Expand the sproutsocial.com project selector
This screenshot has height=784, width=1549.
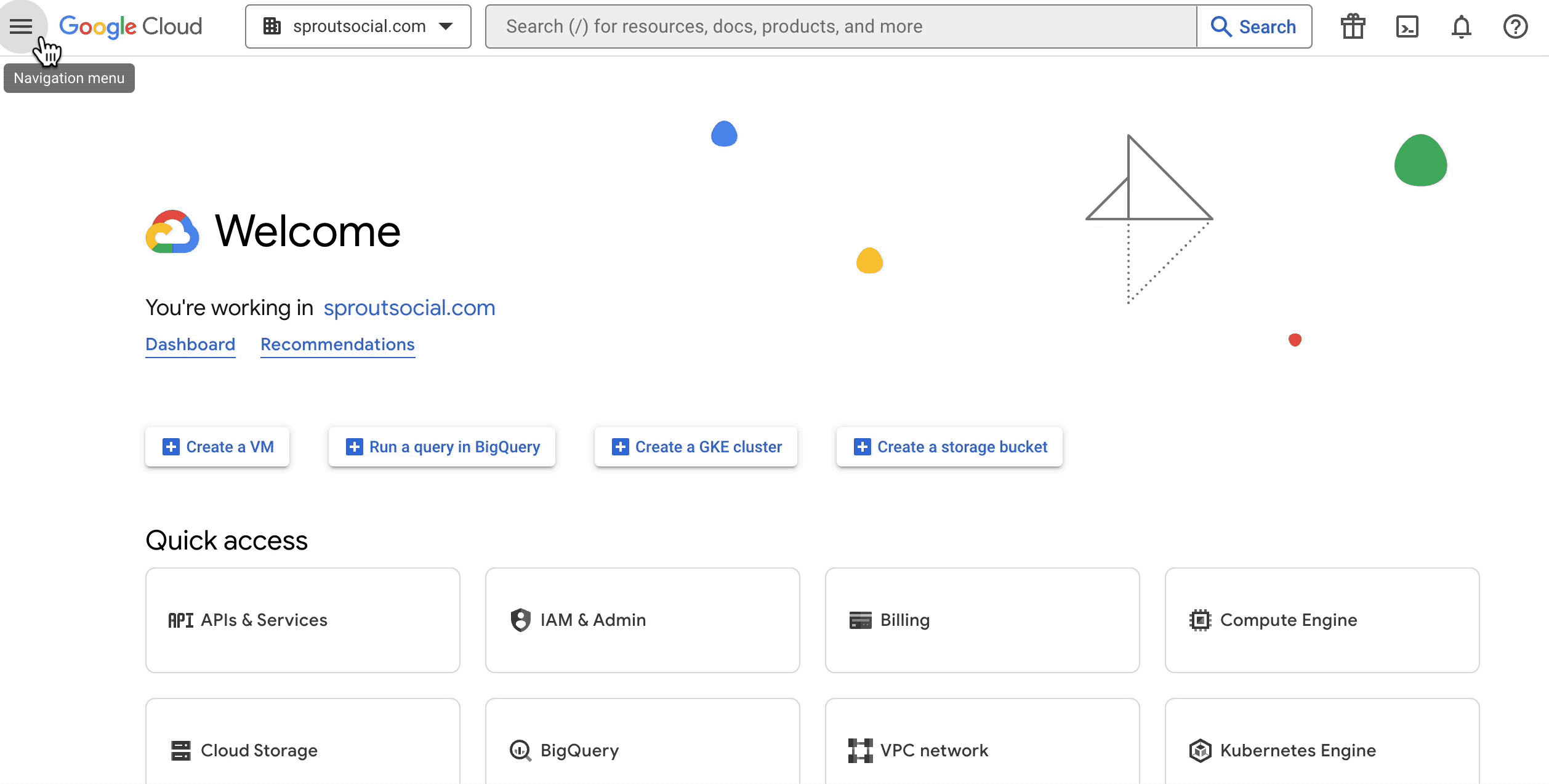point(358,26)
